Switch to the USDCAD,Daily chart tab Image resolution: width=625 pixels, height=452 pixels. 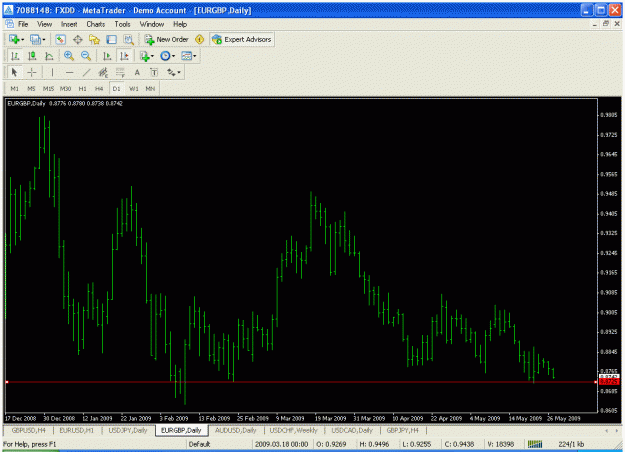[352, 430]
